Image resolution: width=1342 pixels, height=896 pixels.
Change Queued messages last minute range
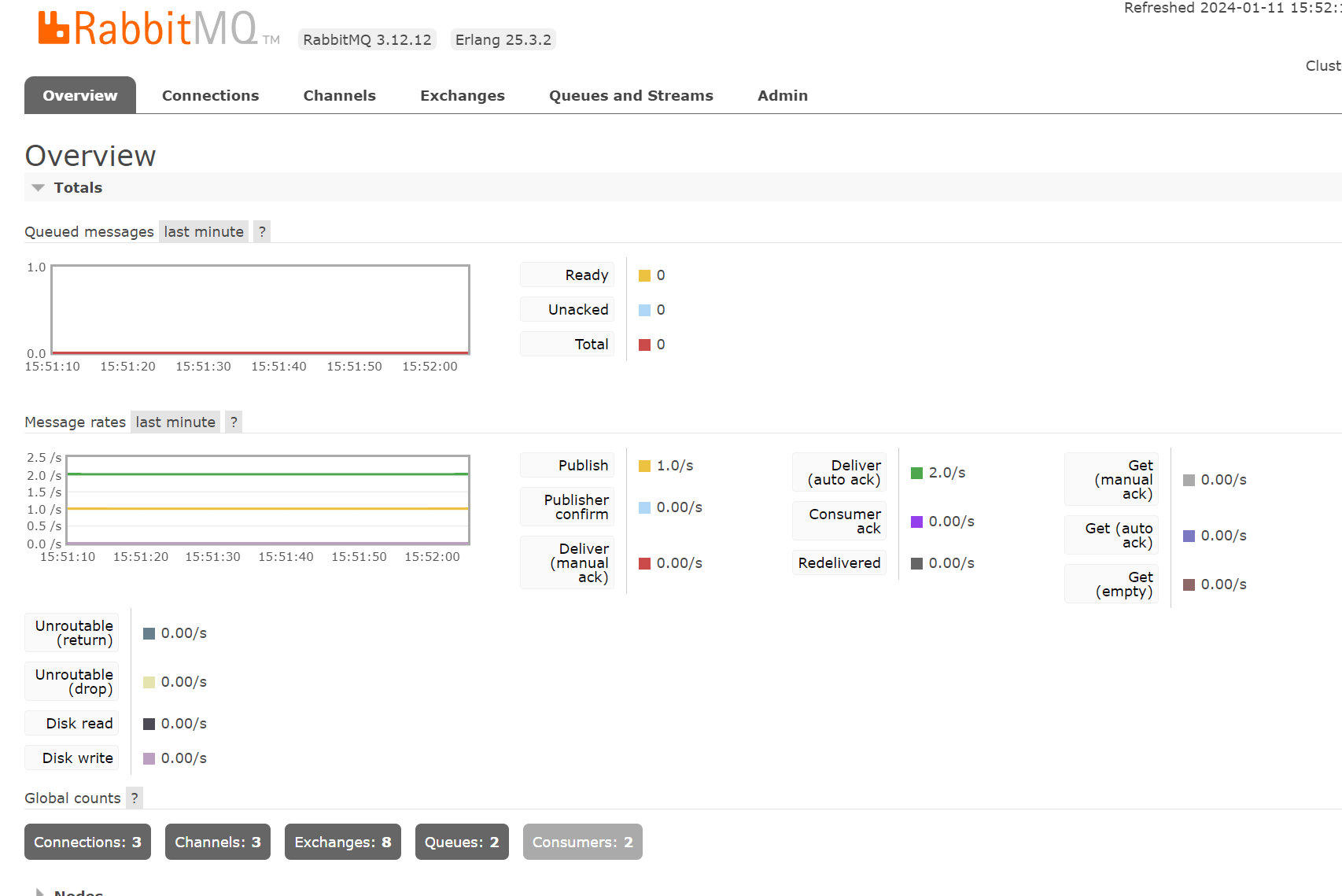tap(204, 231)
